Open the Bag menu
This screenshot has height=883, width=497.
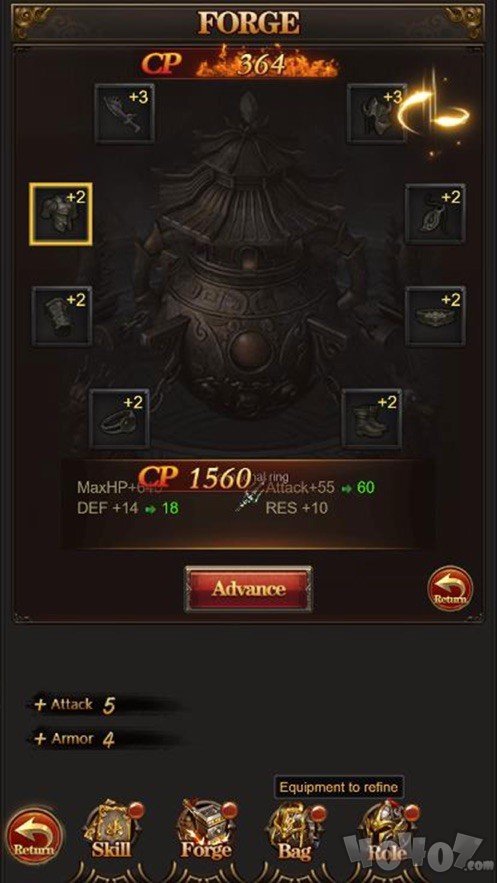(x=295, y=832)
